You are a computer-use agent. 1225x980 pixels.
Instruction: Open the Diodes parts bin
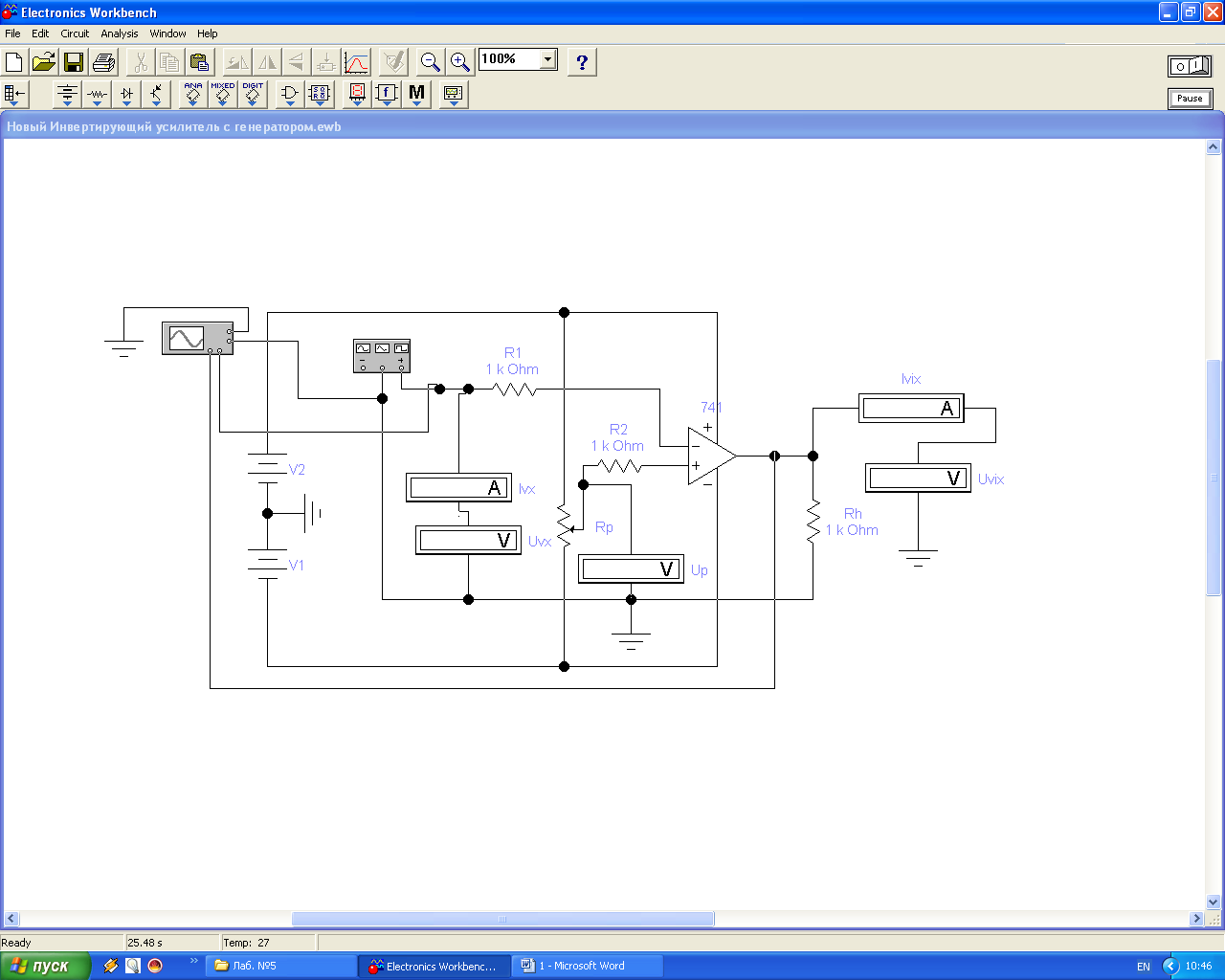tap(126, 94)
